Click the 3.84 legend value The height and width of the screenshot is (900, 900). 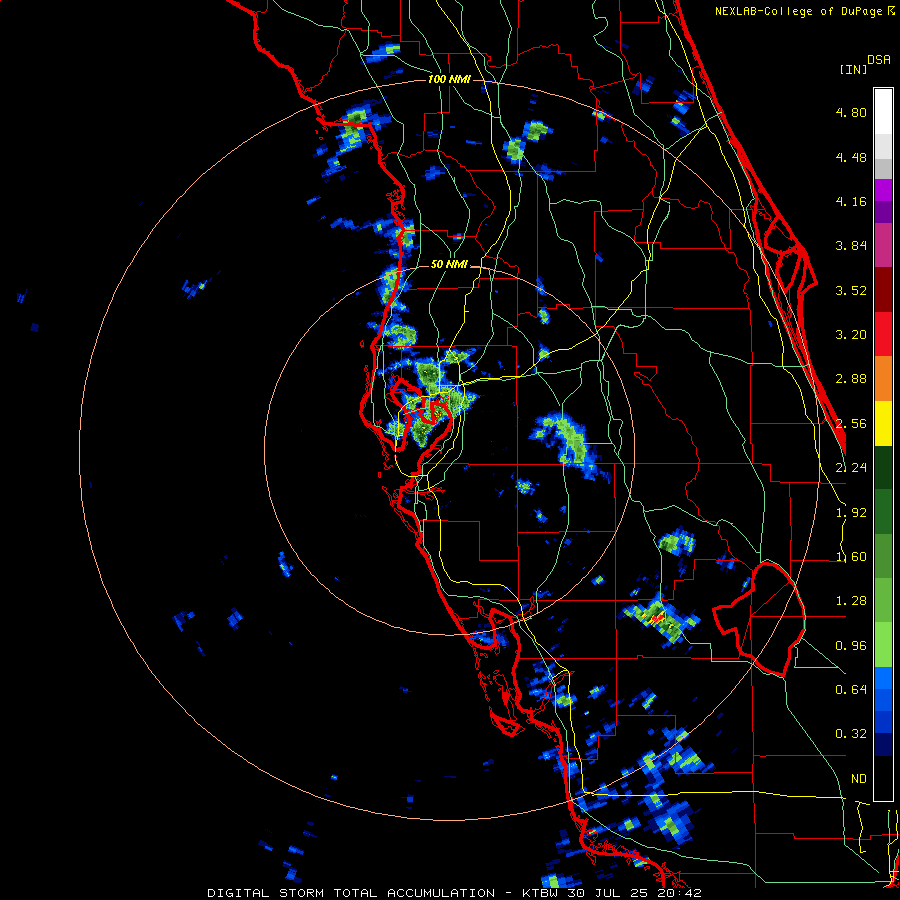click(x=851, y=246)
